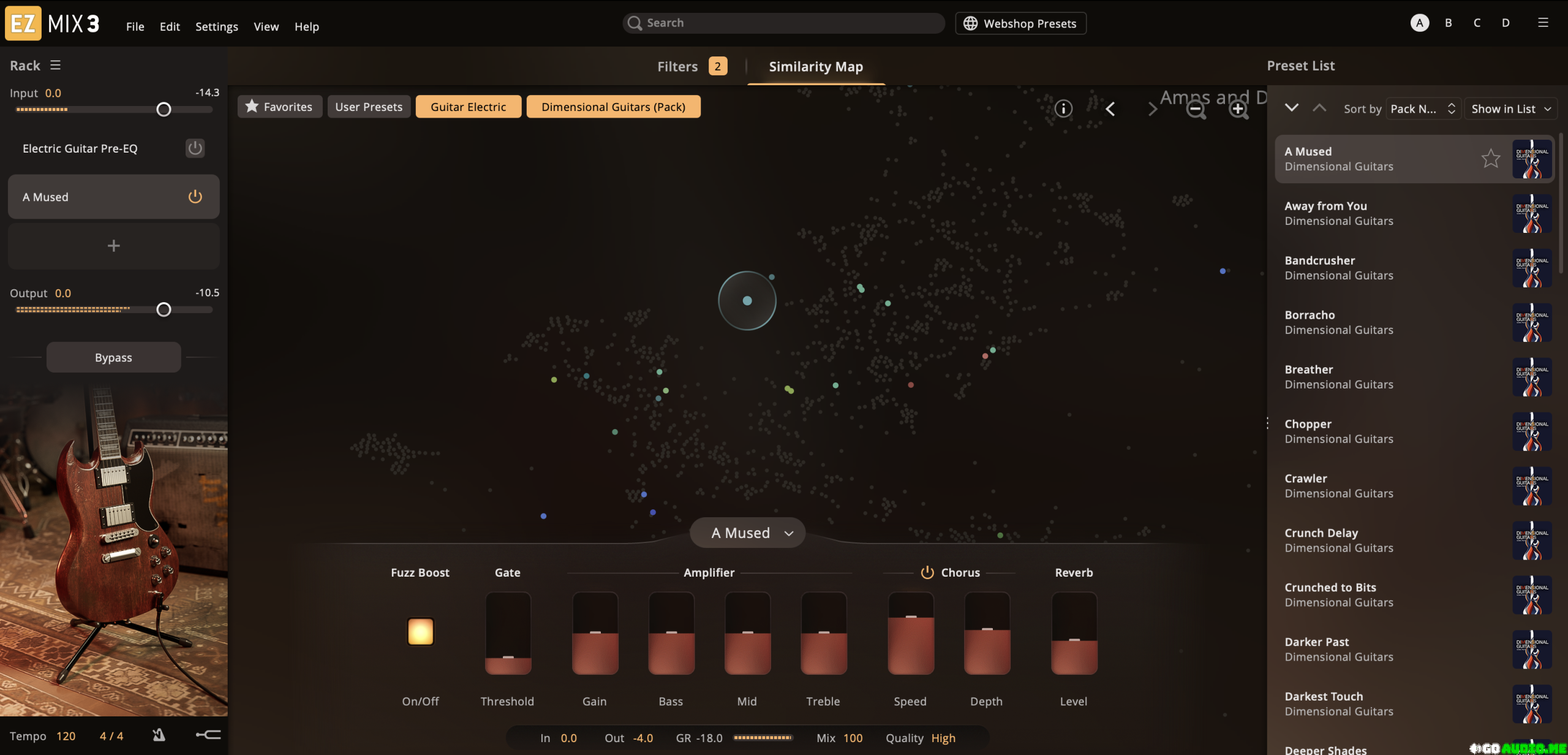Select previous preset with up chevron
The height and width of the screenshot is (755, 1568).
tap(1319, 108)
